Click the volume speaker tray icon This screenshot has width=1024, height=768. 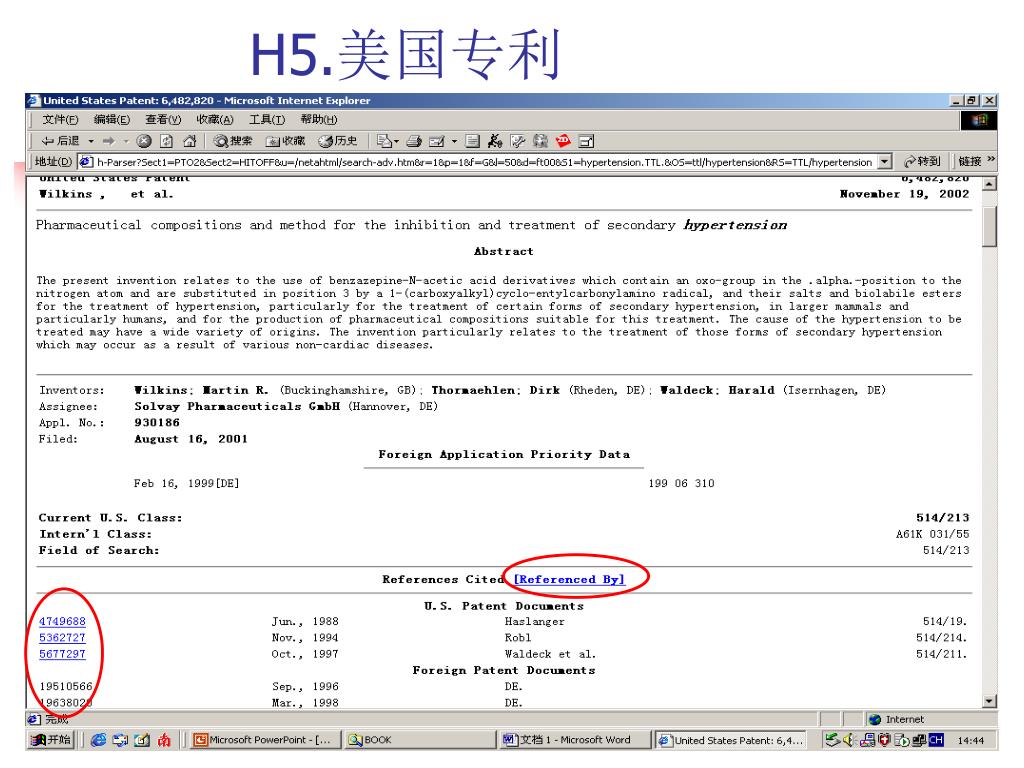850,740
